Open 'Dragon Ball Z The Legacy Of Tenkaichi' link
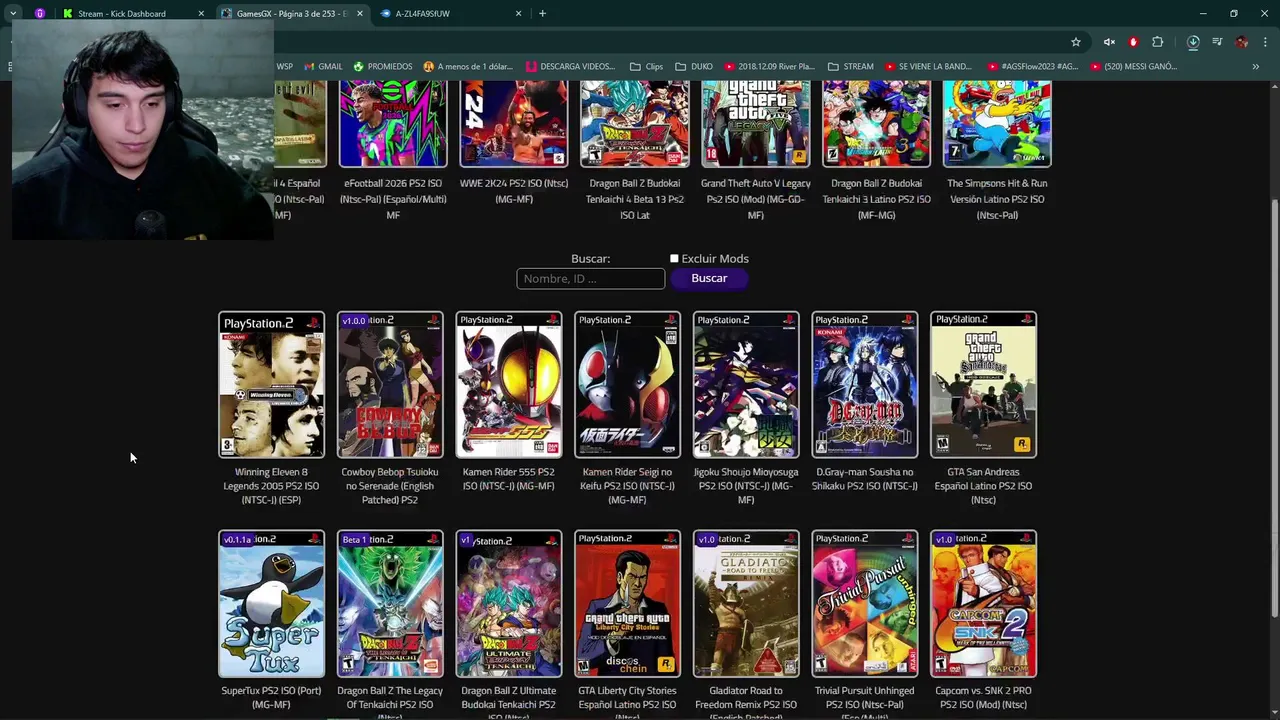1280x720 pixels. tap(390, 703)
